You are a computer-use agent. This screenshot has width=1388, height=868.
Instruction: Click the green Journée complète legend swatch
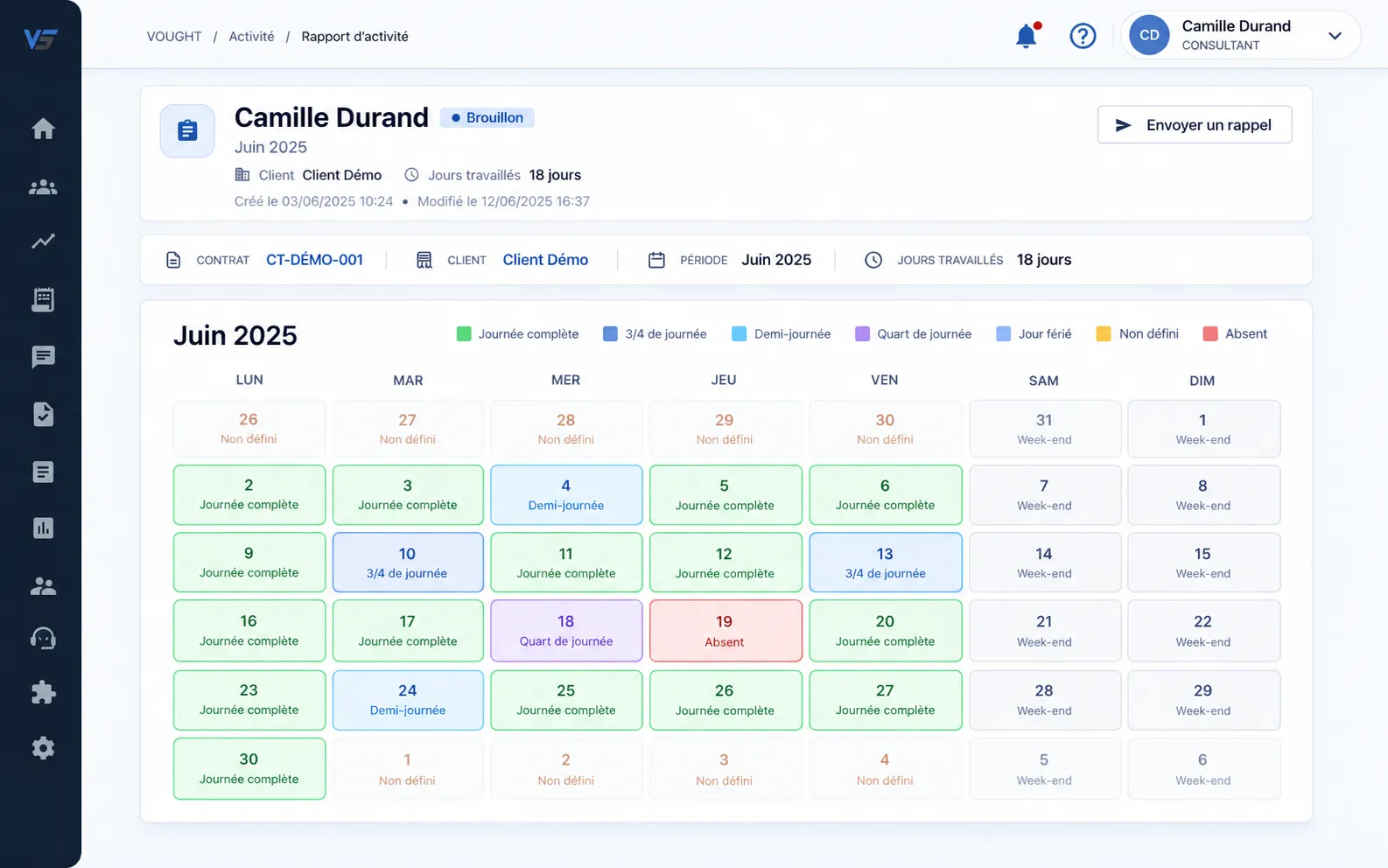click(464, 333)
